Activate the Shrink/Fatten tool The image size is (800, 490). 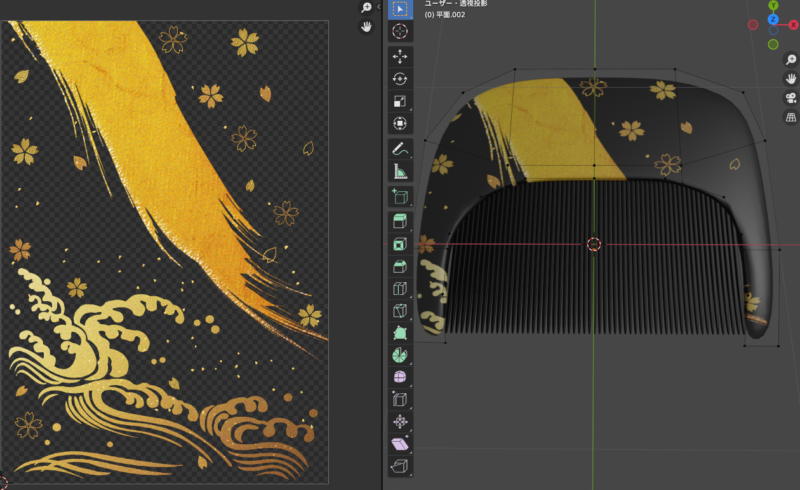click(400, 422)
